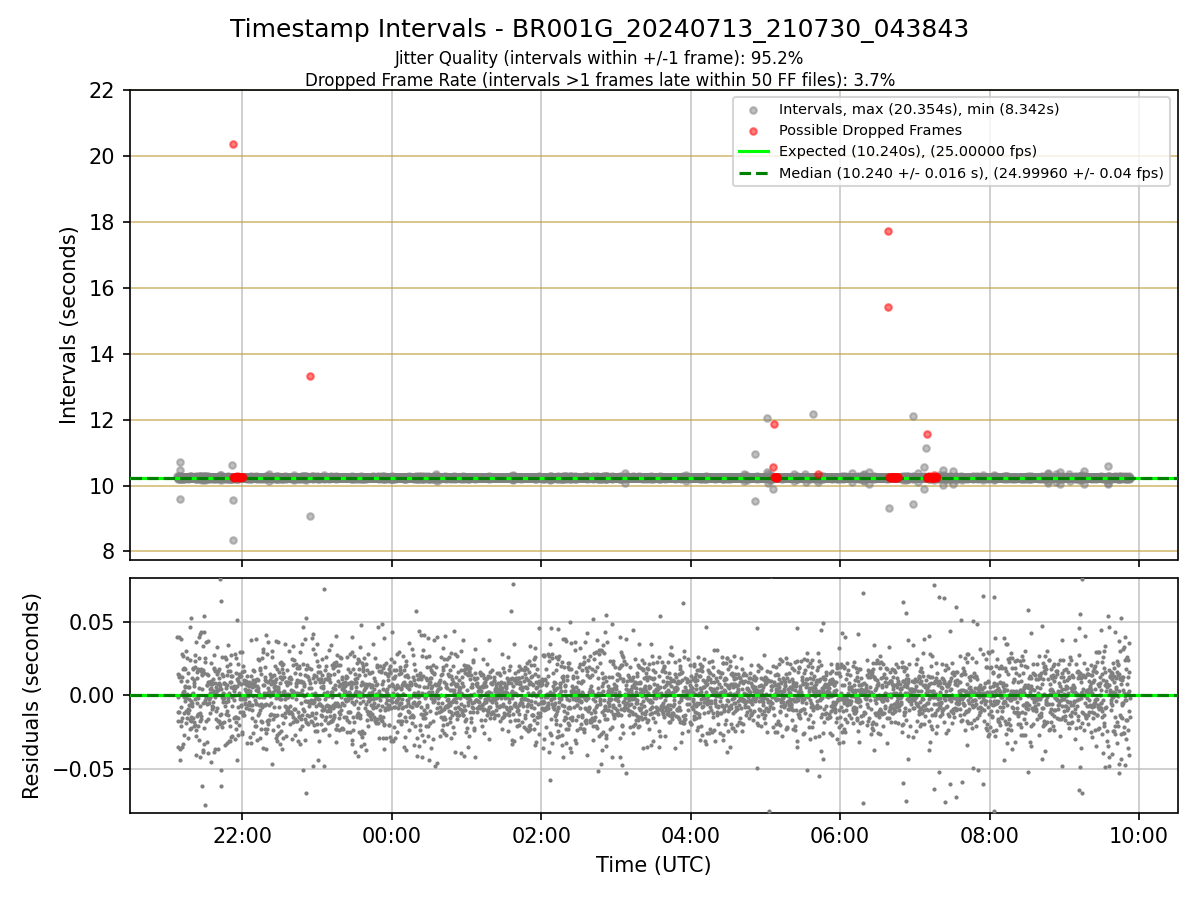Click the 16 y-axis tick label
This screenshot has width=1200, height=900.
click(103, 289)
